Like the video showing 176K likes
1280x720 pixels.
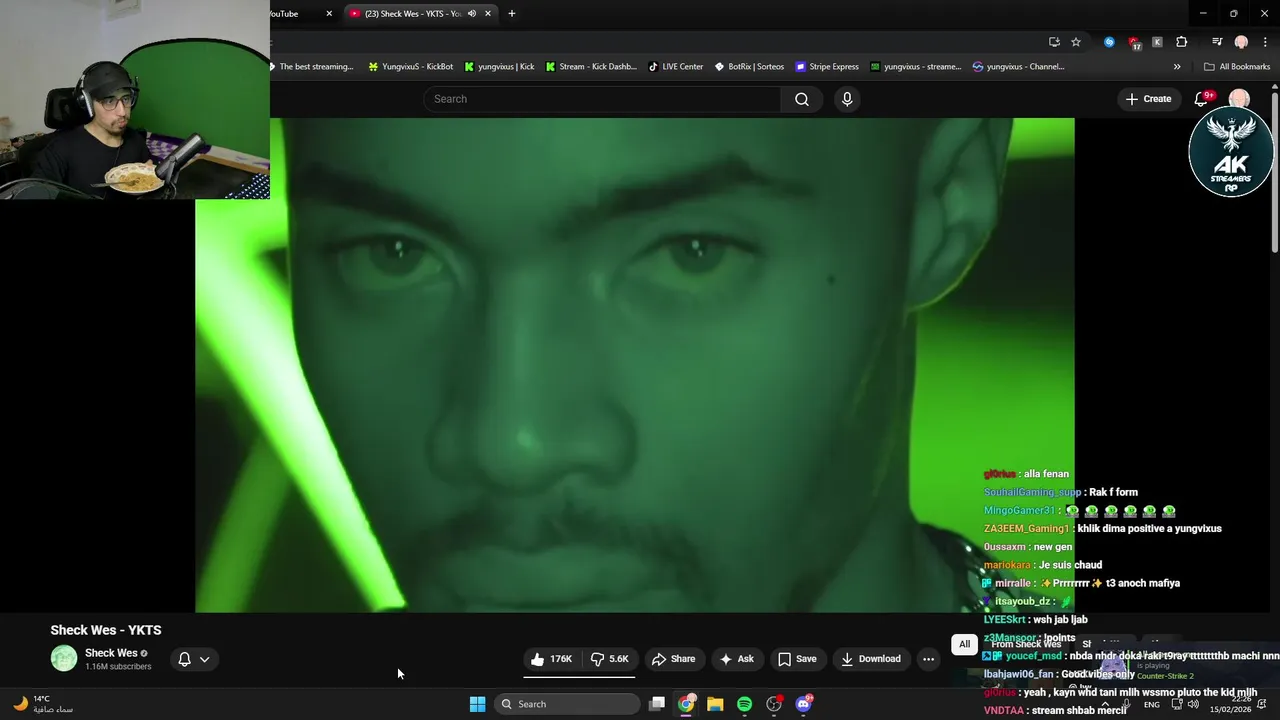551,659
